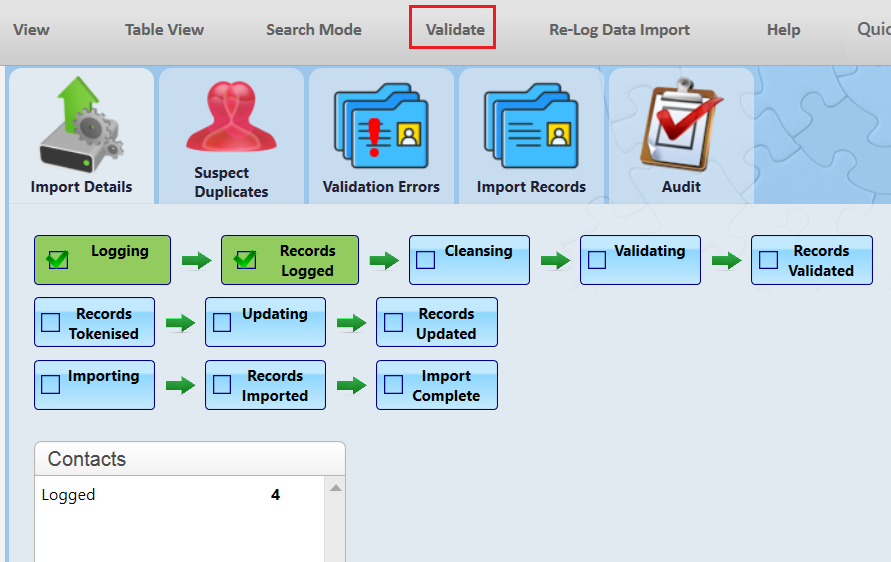The image size is (891, 562).
Task: Open the Audit clipboard icon
Action: (x=681, y=125)
